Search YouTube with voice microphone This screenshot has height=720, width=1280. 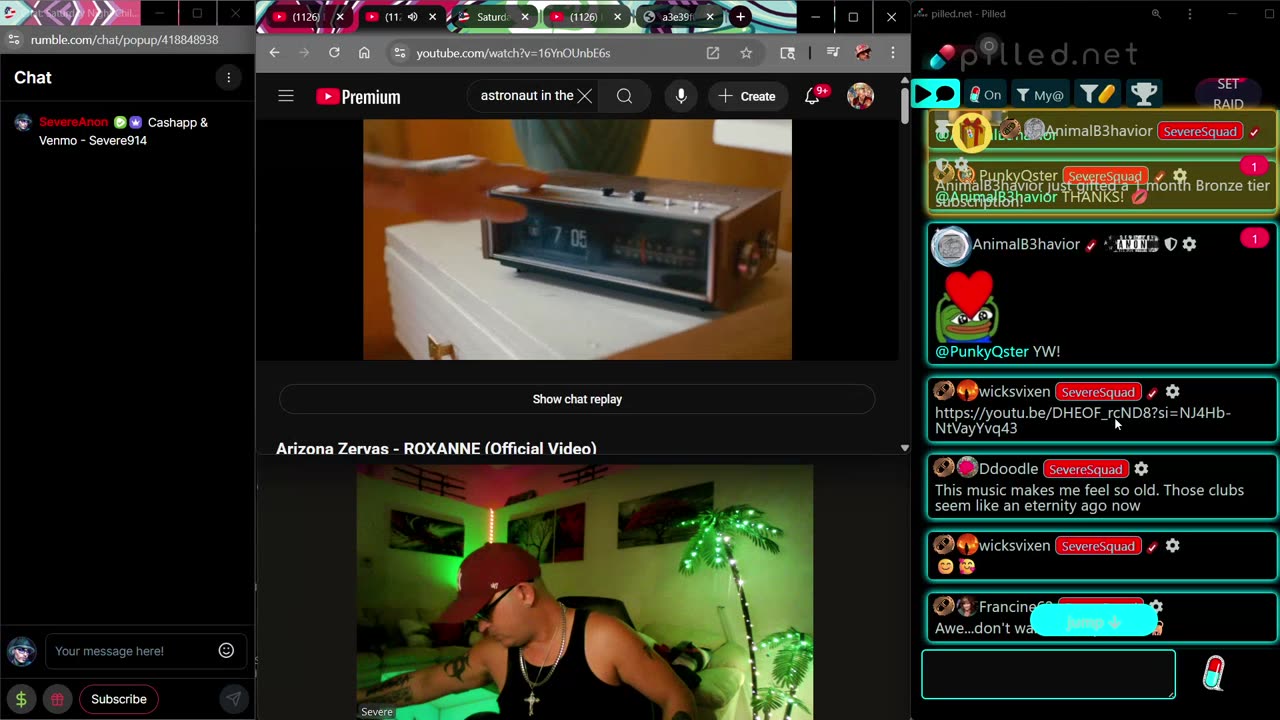681,96
